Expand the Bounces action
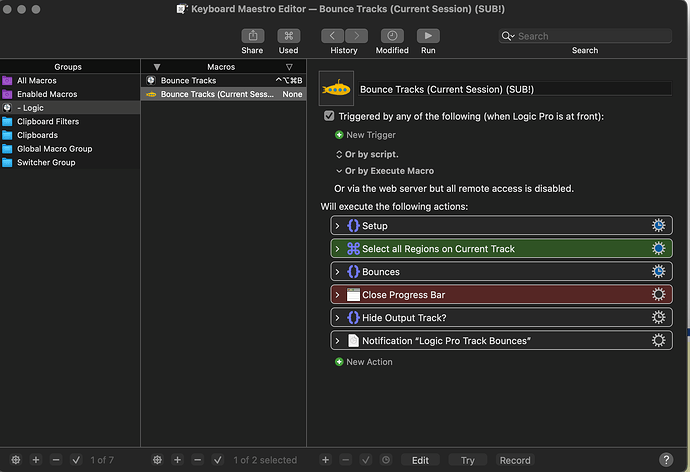The width and height of the screenshot is (690, 472). (338, 271)
